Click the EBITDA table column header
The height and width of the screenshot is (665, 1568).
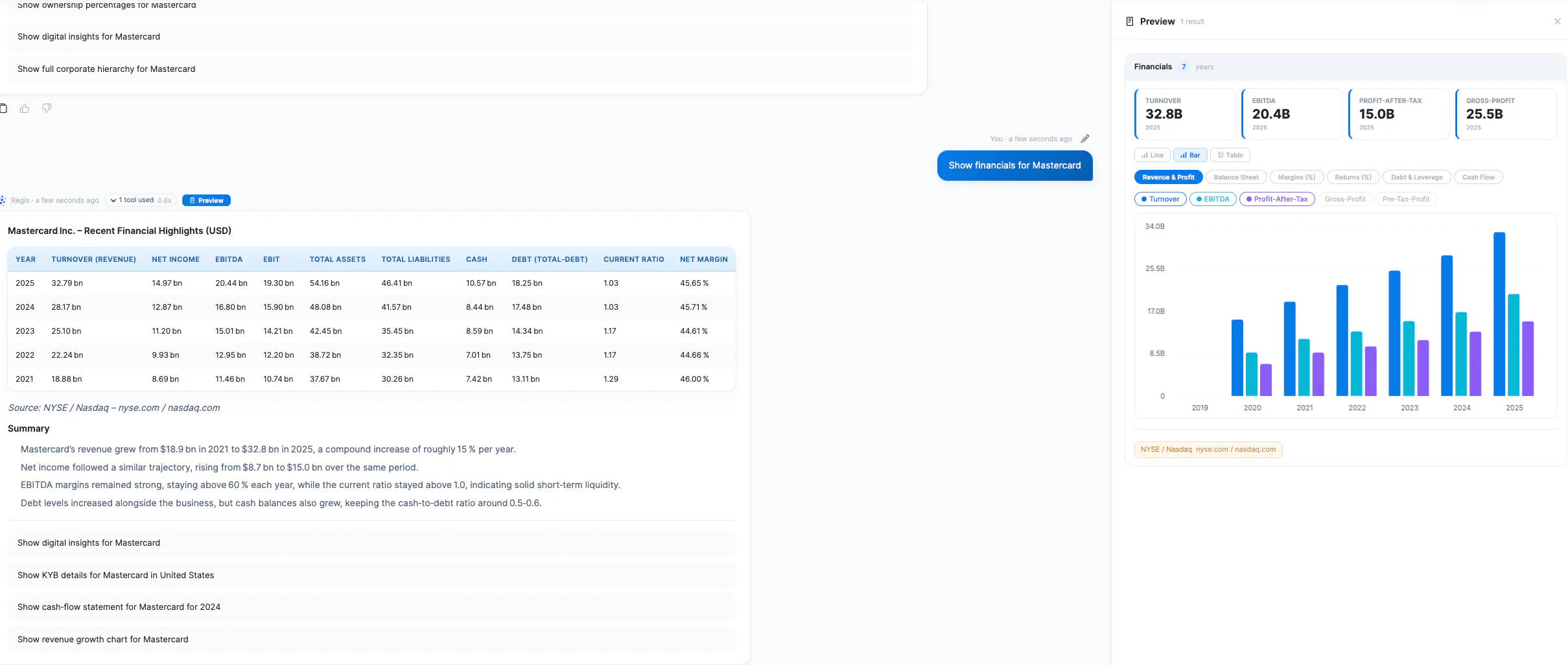click(229, 259)
